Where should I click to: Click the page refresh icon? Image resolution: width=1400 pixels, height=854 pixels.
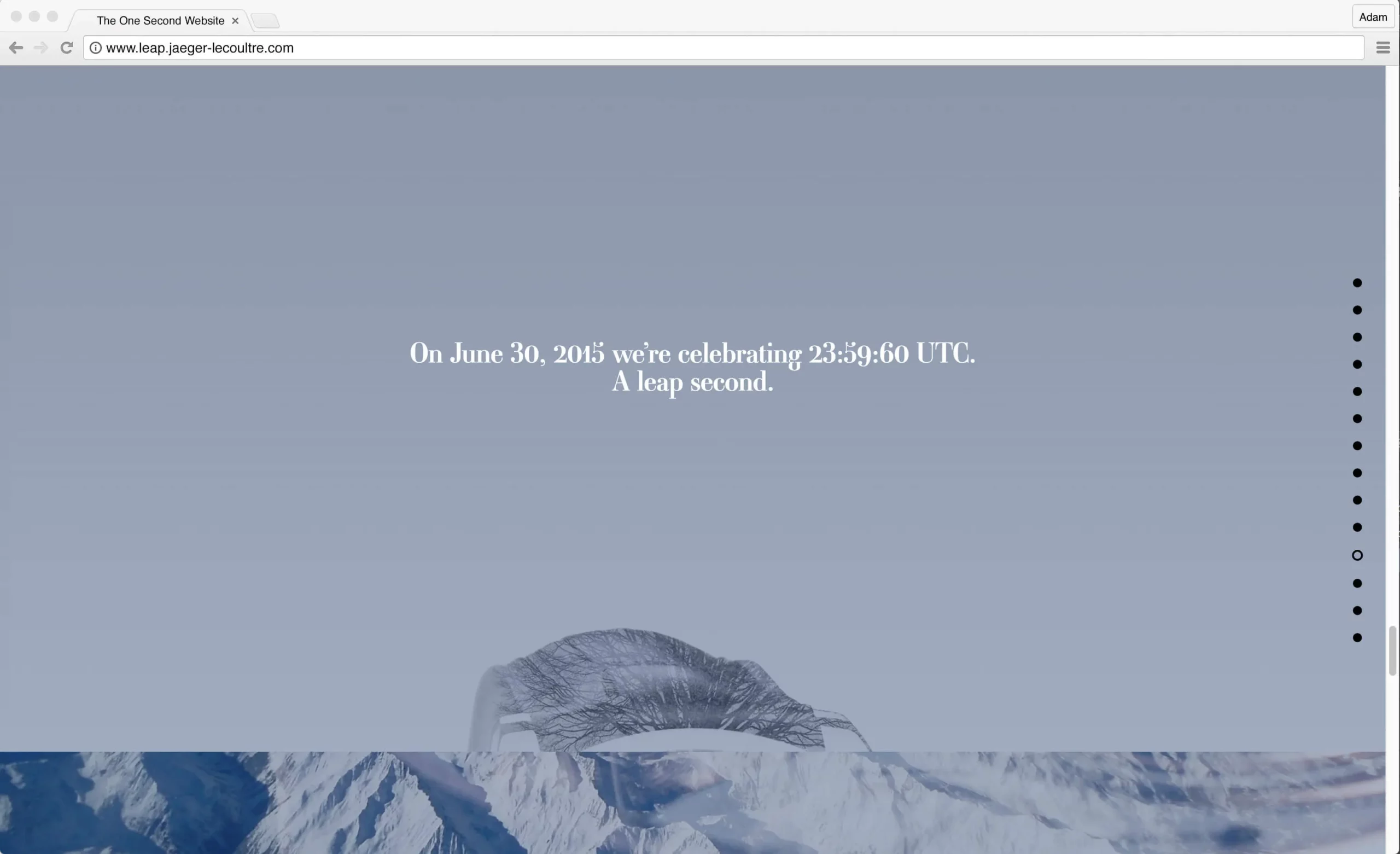click(x=66, y=47)
